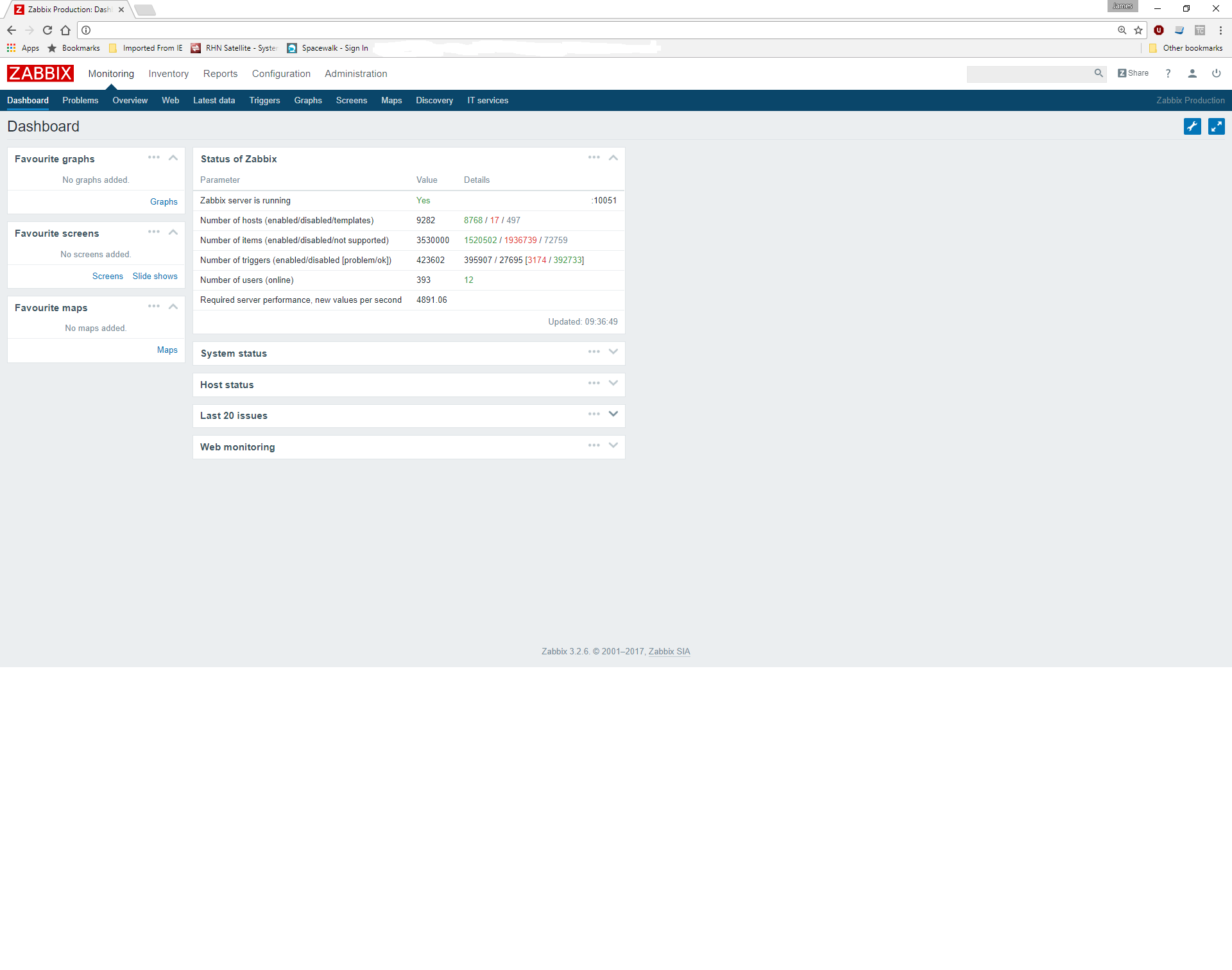This screenshot has width=1232, height=970.
Task: Click the problem triggers count 3174
Action: pos(537,260)
